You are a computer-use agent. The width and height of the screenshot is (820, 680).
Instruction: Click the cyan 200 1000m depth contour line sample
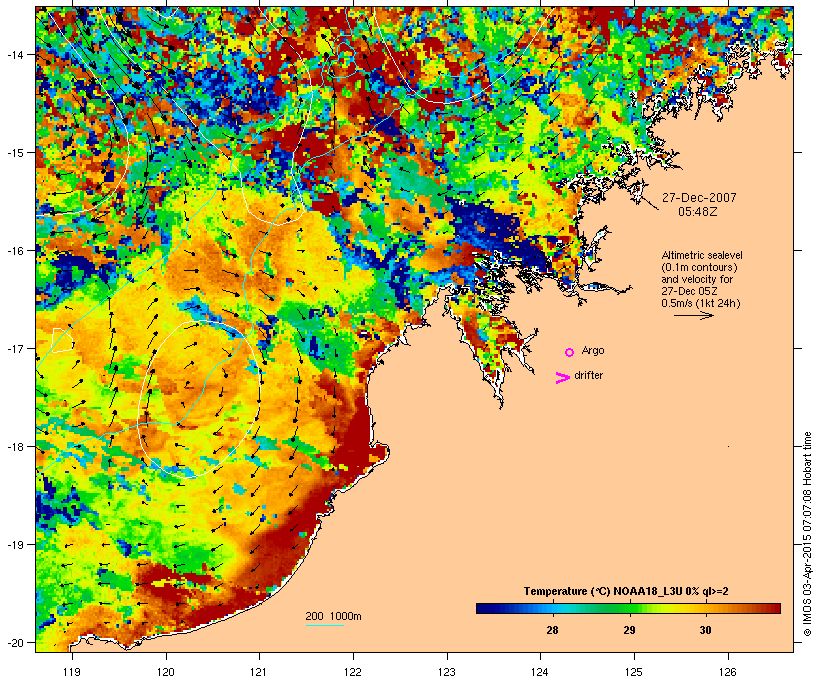325,625
